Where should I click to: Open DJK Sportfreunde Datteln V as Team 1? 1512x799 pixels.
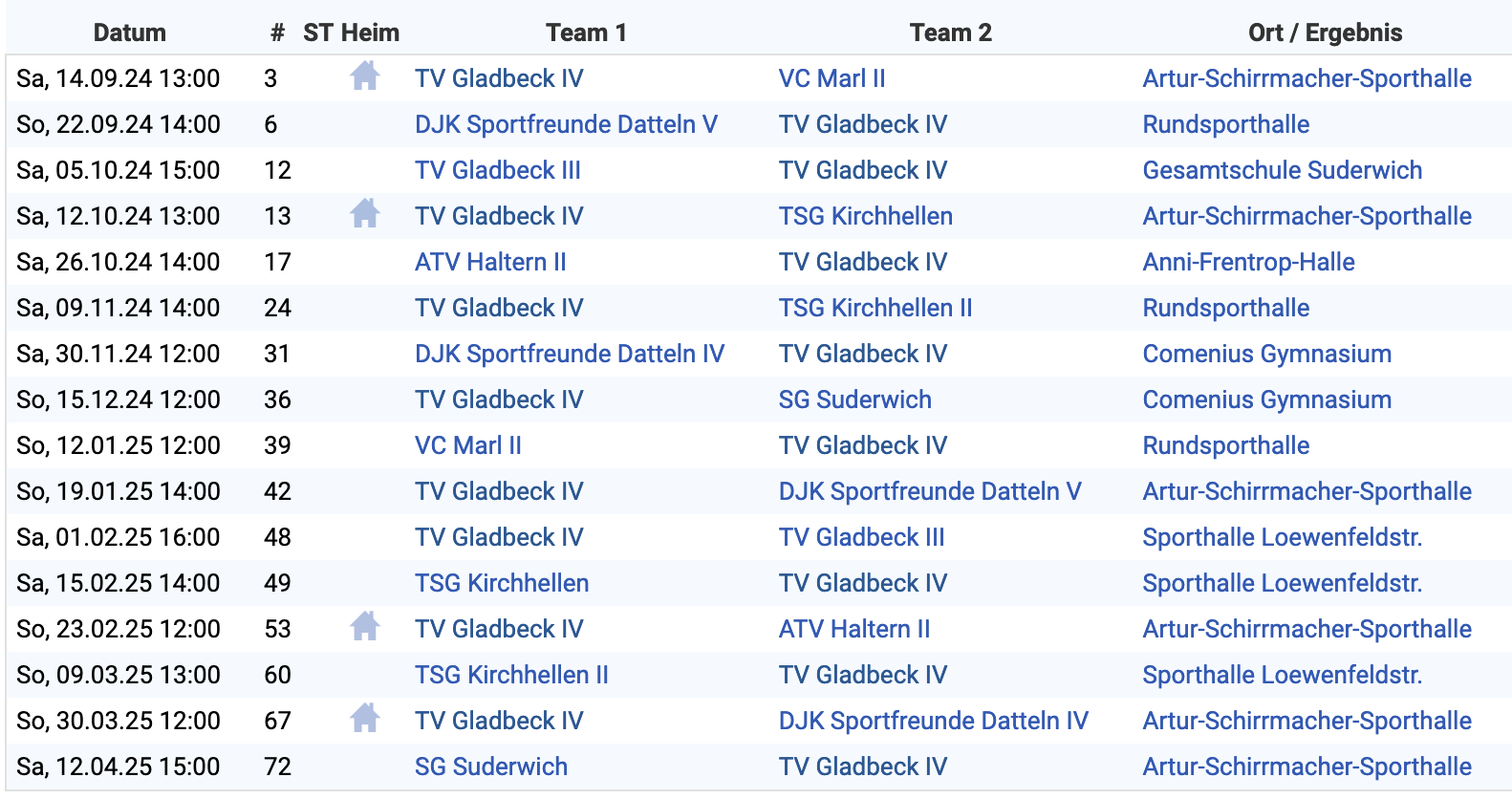pos(566,124)
